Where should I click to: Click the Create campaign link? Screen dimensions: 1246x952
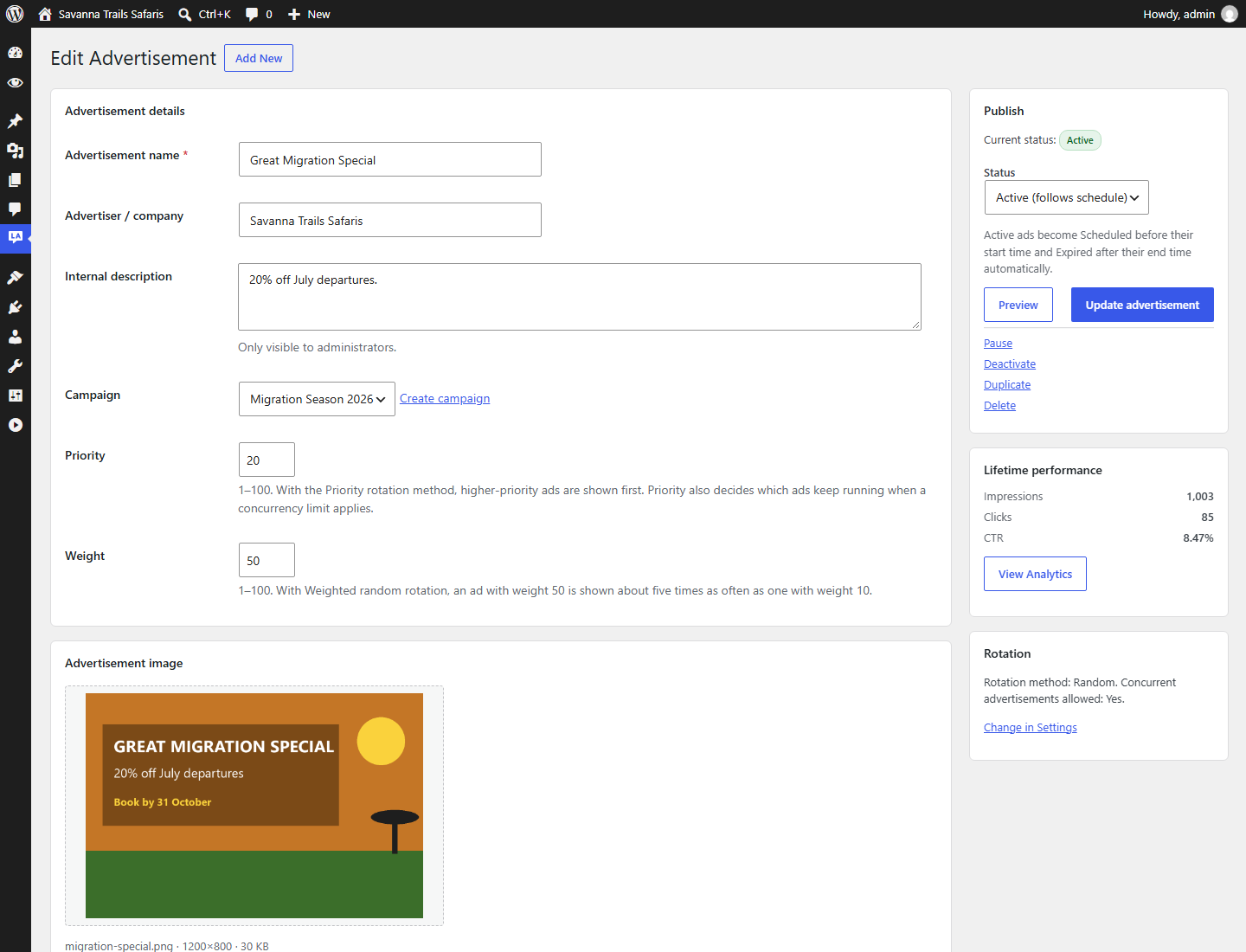click(445, 399)
